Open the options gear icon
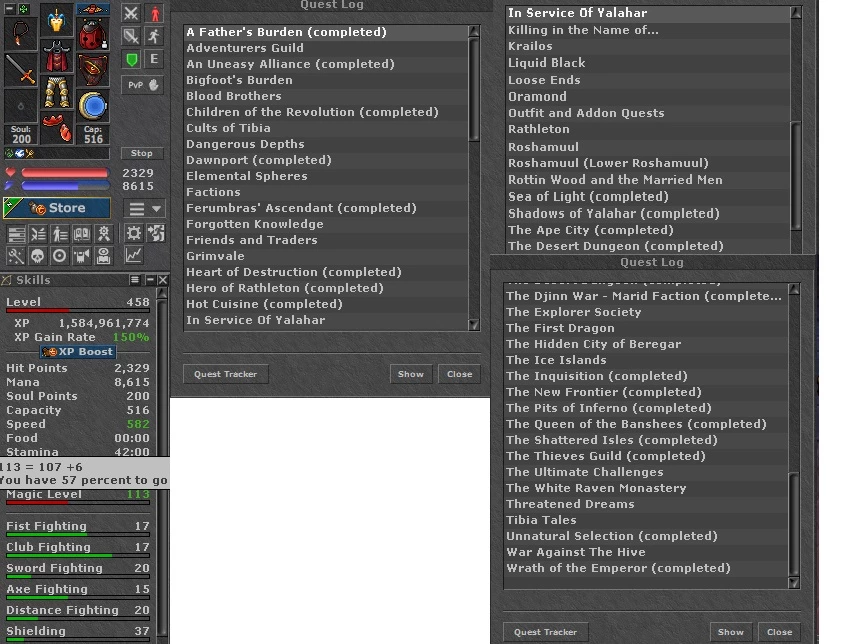This screenshot has height=644, width=864. point(133,233)
